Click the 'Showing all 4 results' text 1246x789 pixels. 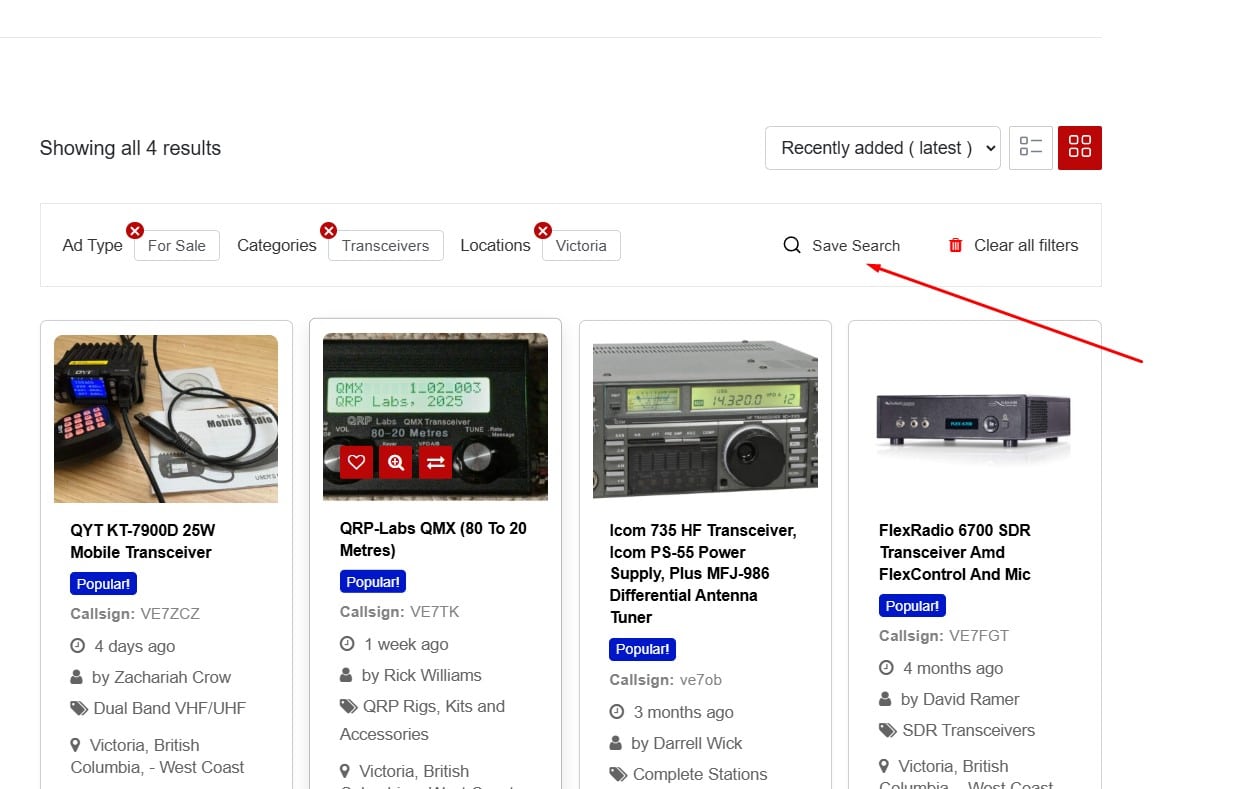click(130, 148)
